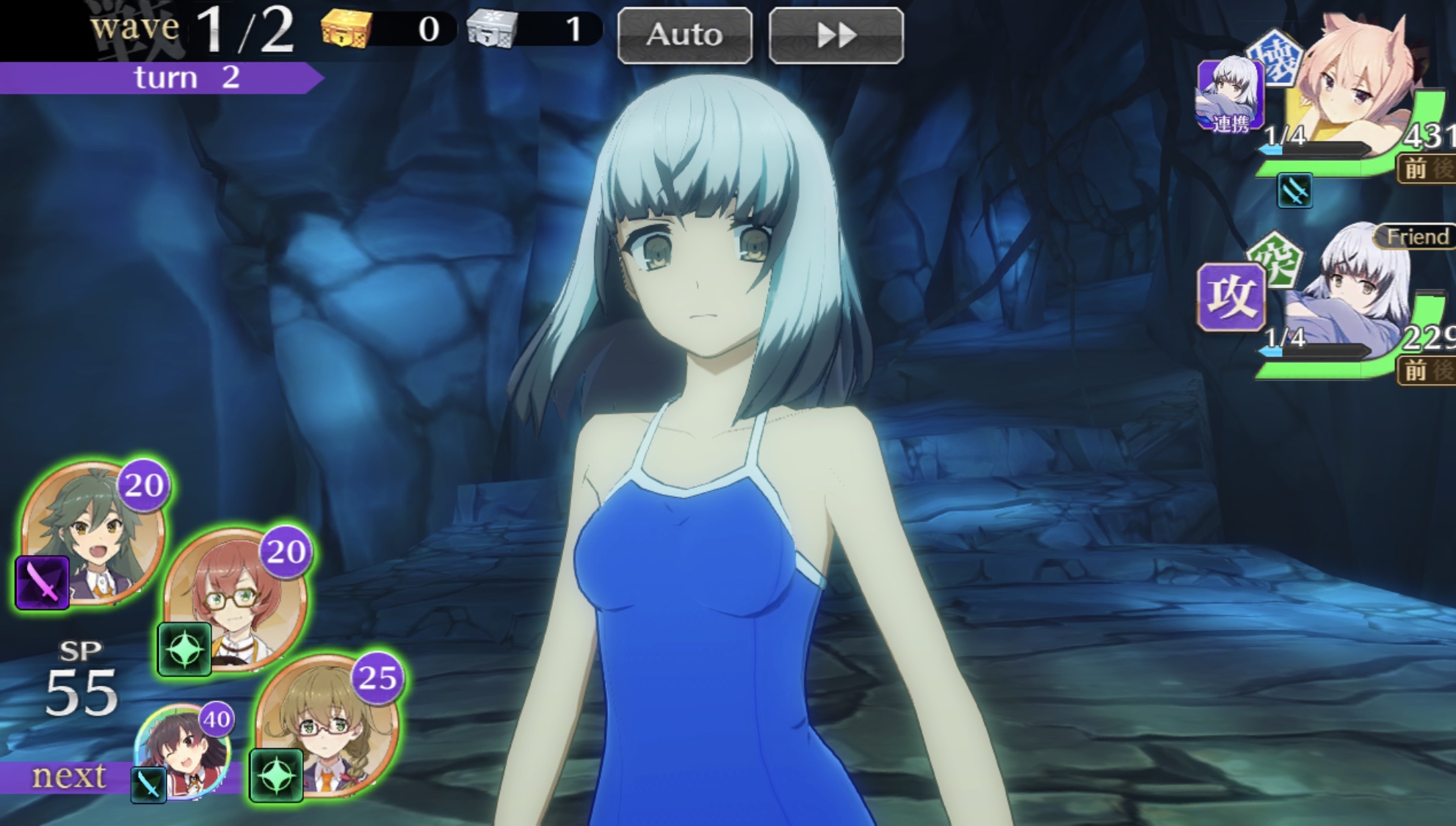
Task: Click green star icon on red-haired character
Action: point(184,649)
